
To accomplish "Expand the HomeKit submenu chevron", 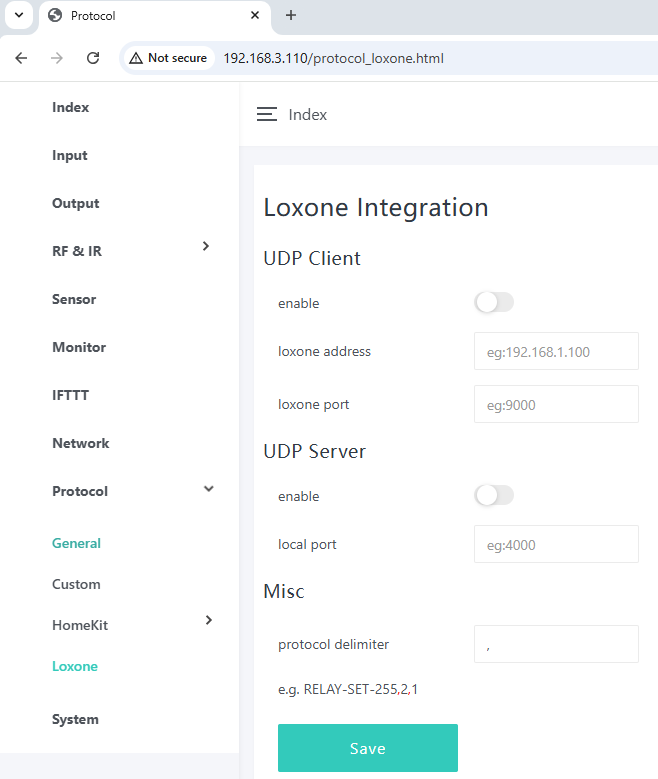I will [x=208, y=621].
